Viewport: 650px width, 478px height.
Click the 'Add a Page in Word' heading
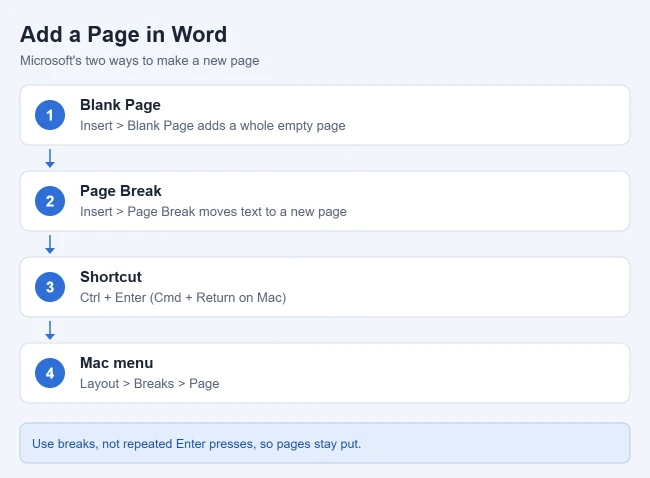[x=124, y=34]
